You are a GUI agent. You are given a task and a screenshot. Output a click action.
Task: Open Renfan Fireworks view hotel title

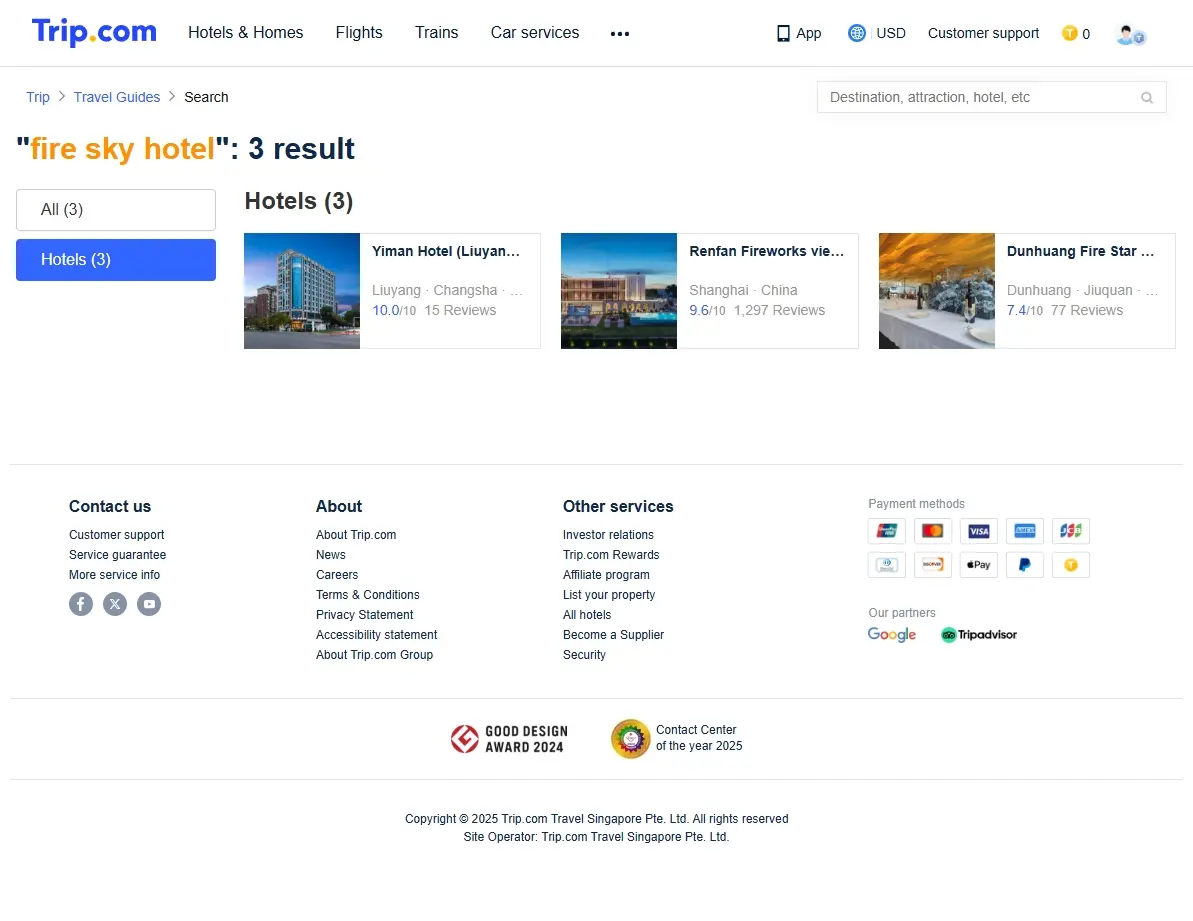pyautogui.click(x=767, y=251)
